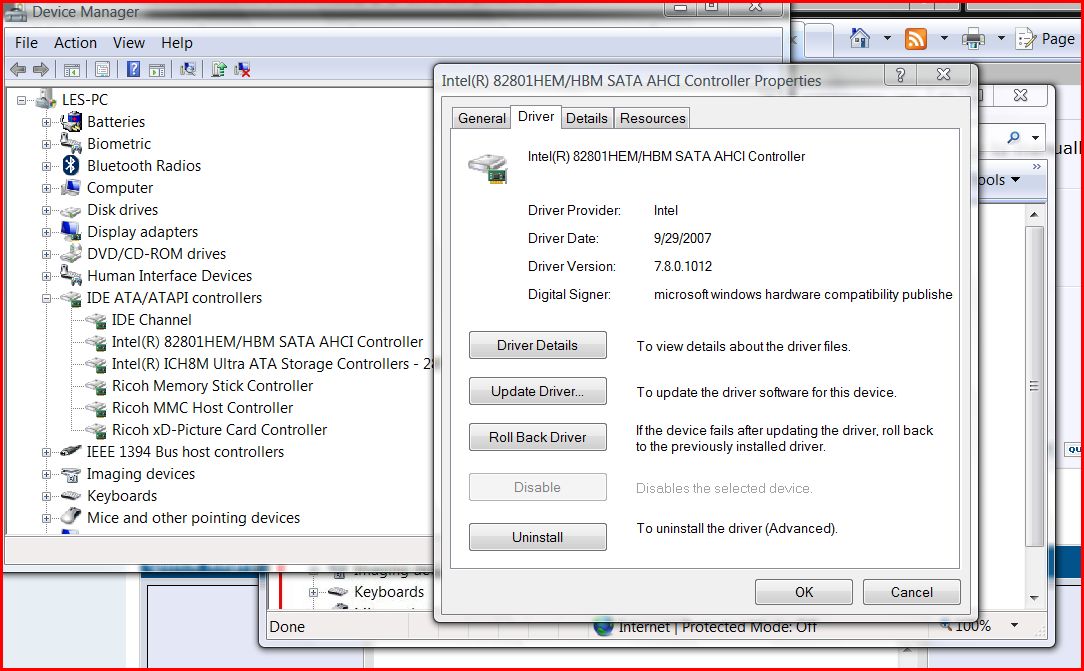Open the zoom level 100% dropdown arrow

tap(1014, 625)
